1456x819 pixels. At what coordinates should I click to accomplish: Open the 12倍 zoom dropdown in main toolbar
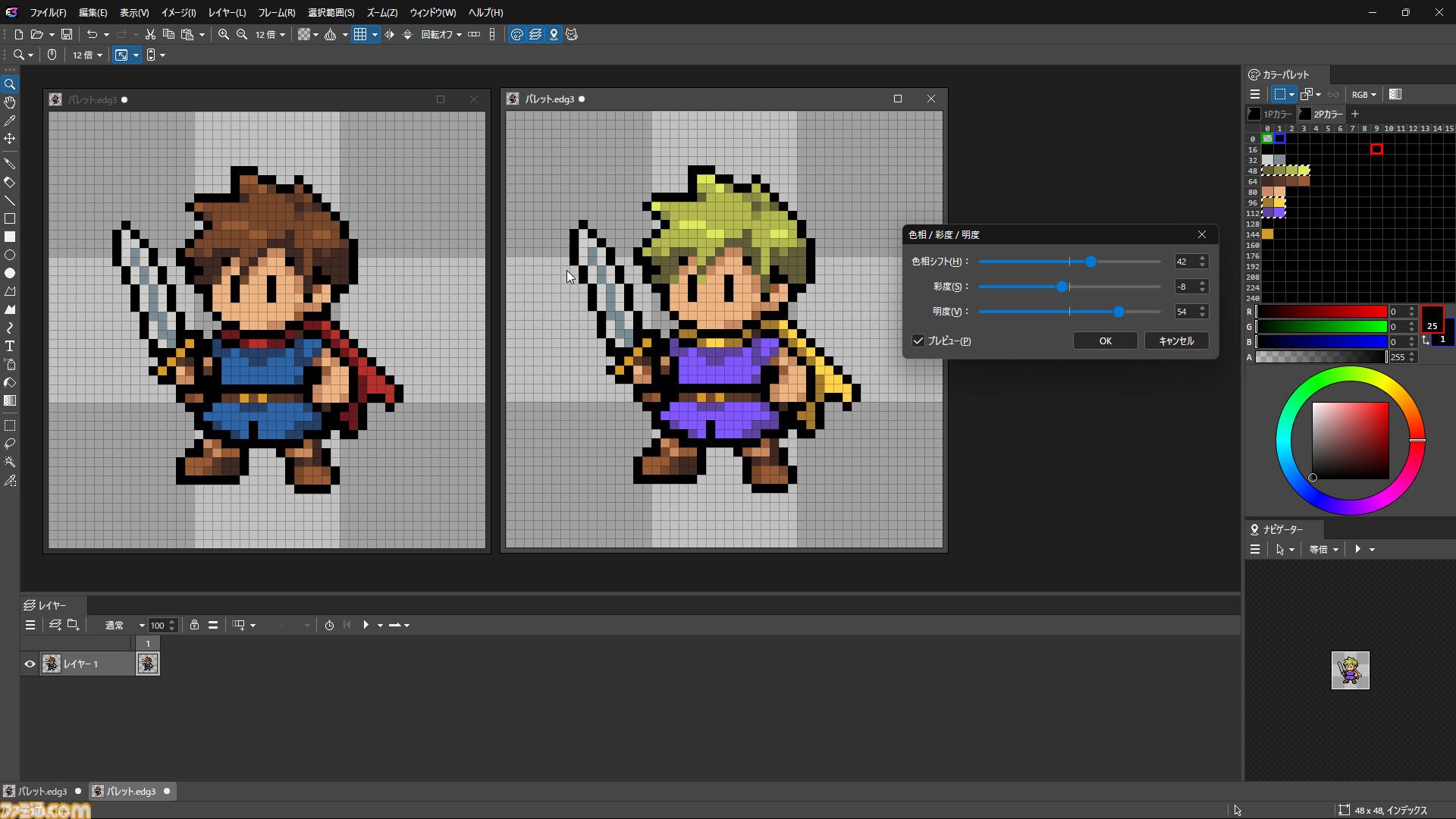[x=270, y=34]
